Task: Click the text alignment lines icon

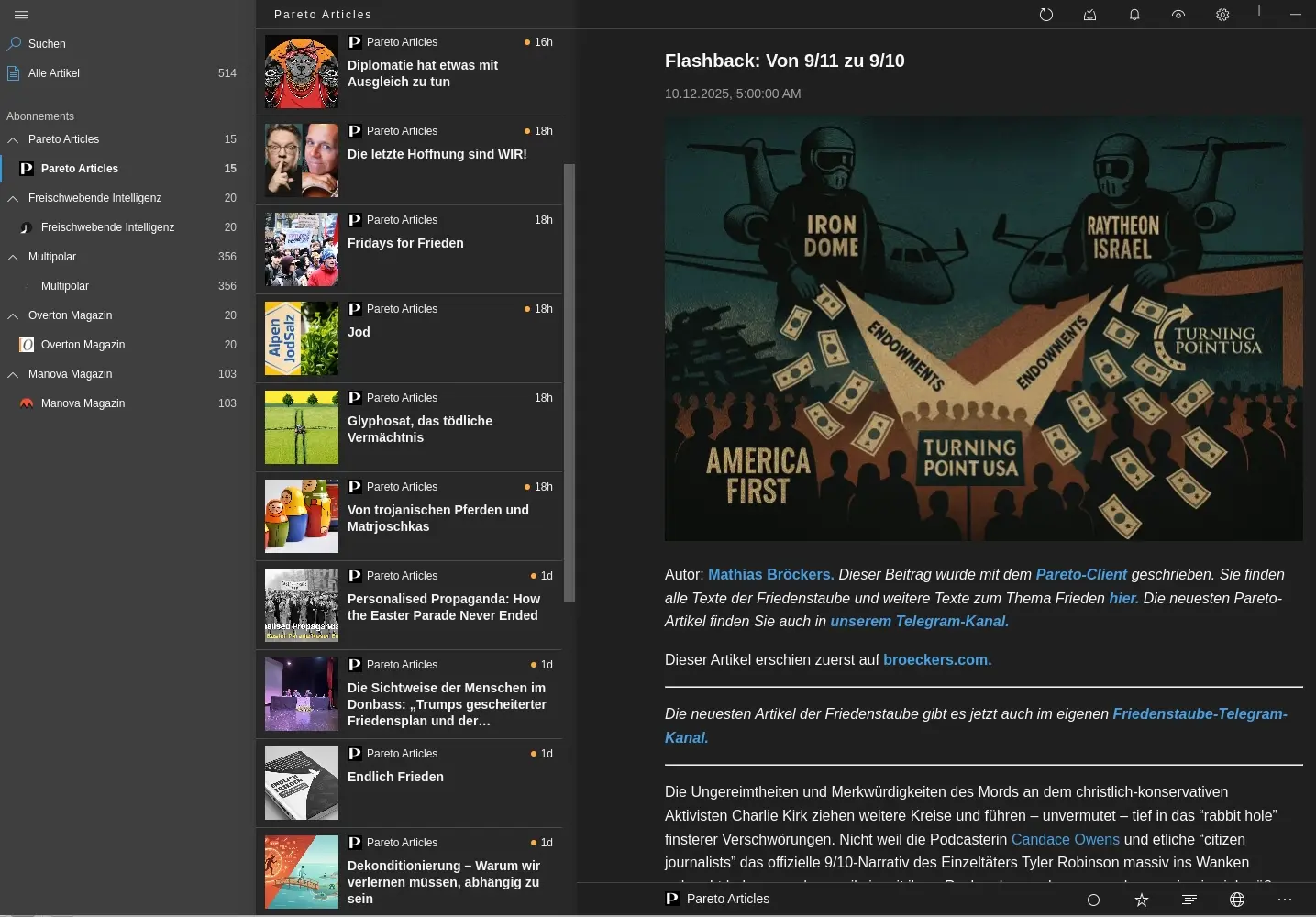Action: (1189, 900)
